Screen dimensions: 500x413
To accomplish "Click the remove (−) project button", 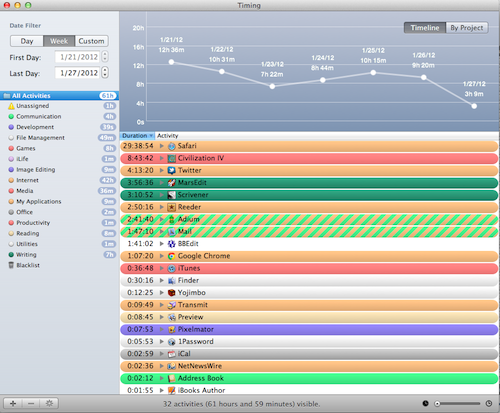I will point(31,404).
